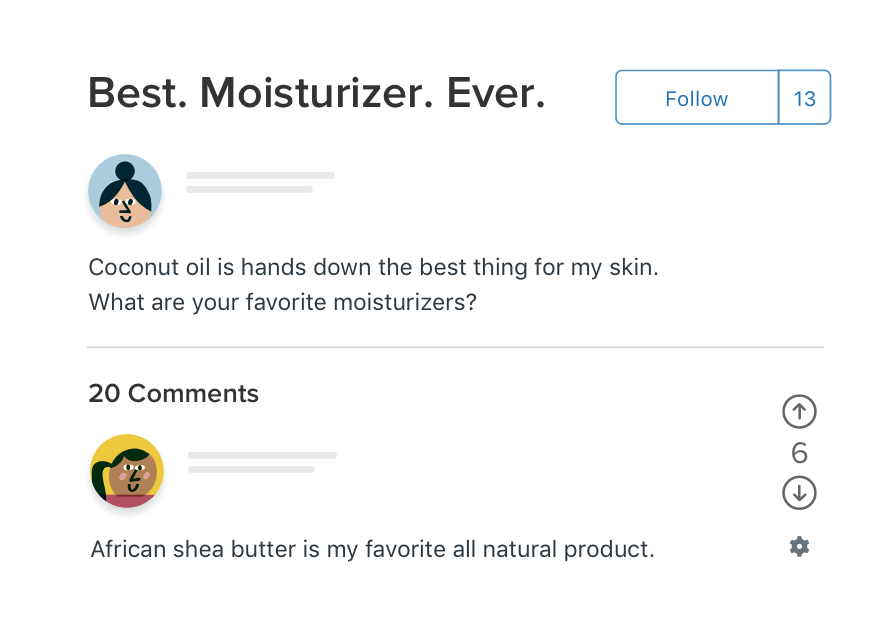
Task: Click the African shea butter comment text
Action: coord(372,550)
